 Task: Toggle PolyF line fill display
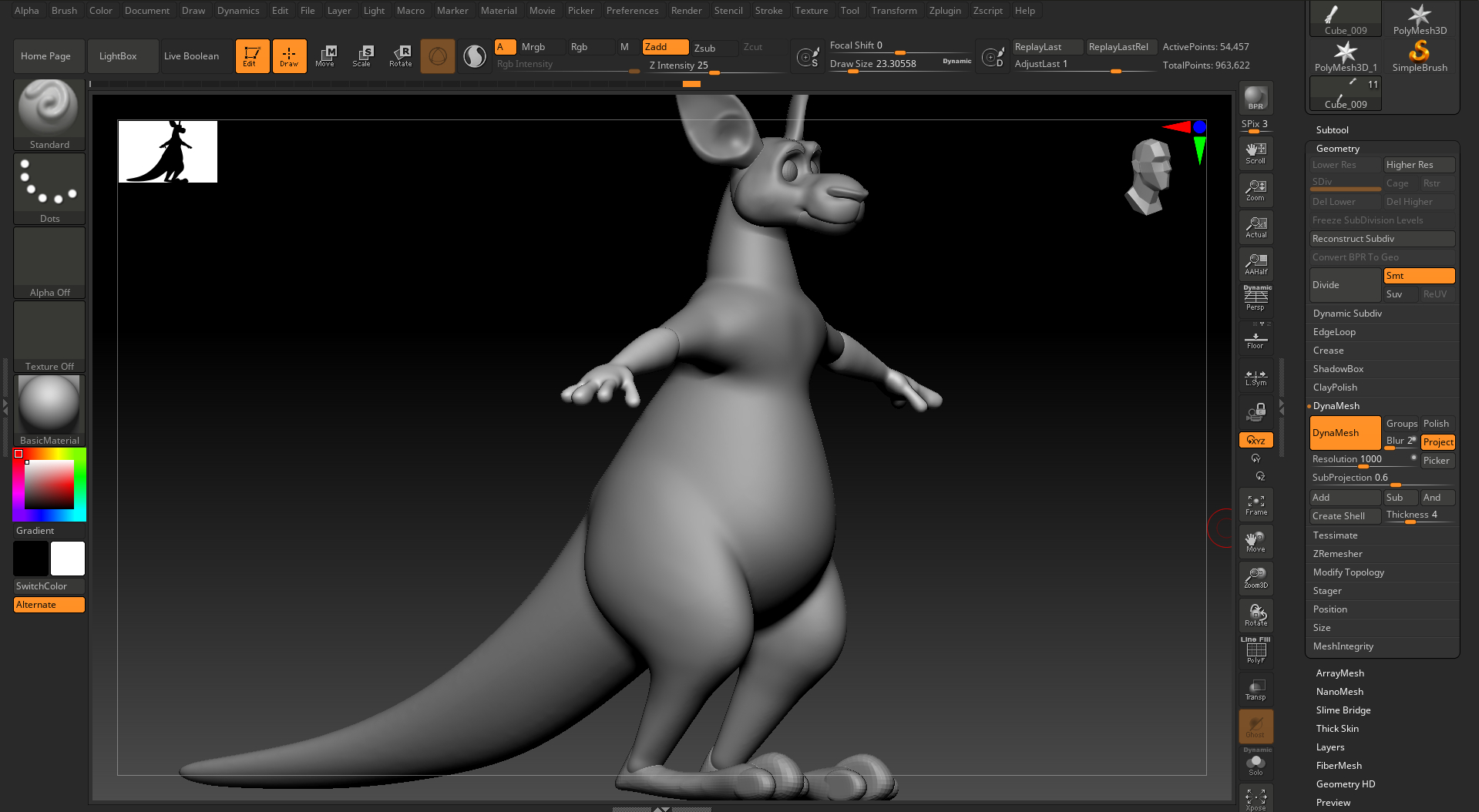1255,653
